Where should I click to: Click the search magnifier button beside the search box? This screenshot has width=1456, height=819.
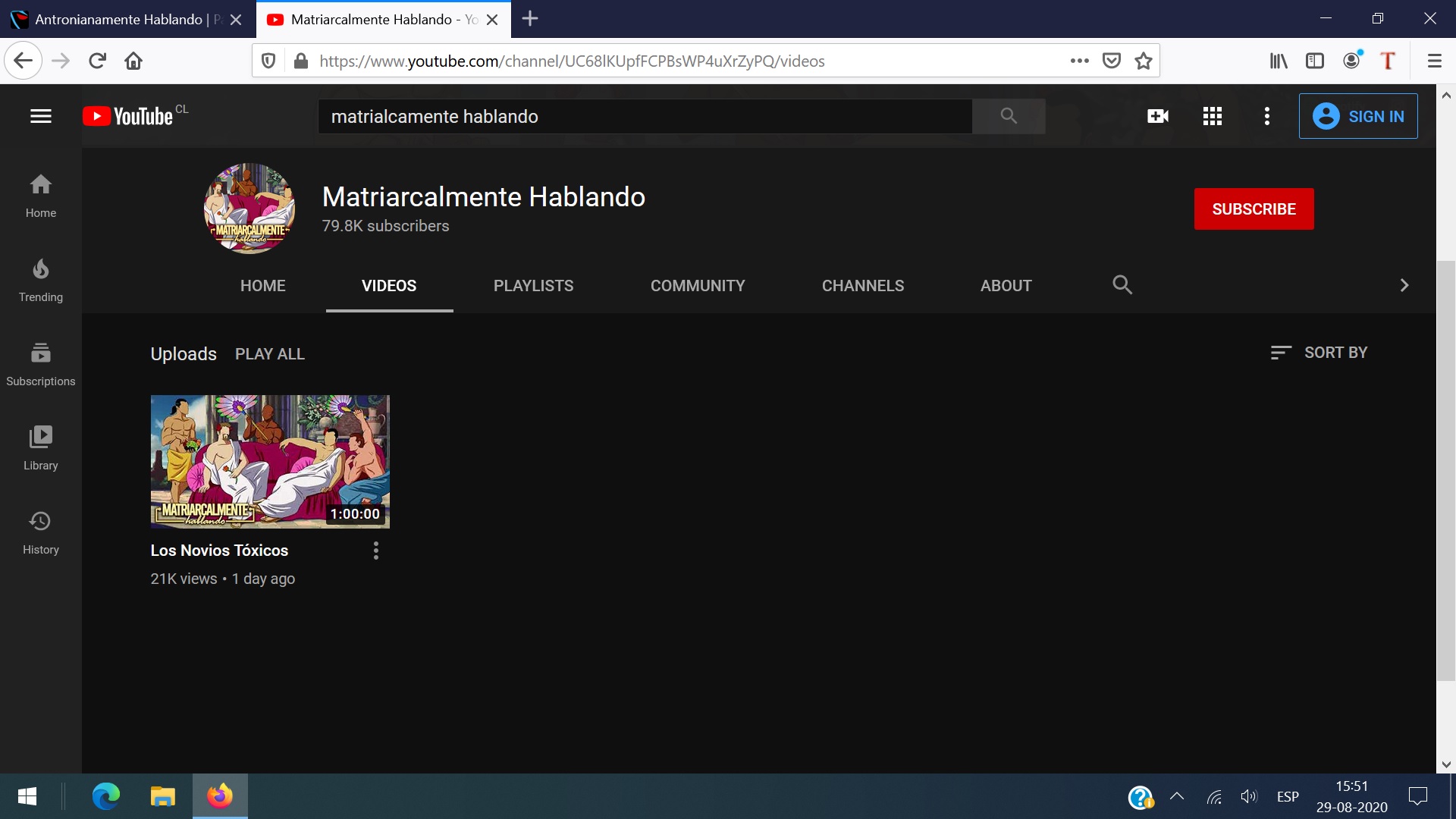pyautogui.click(x=1009, y=116)
